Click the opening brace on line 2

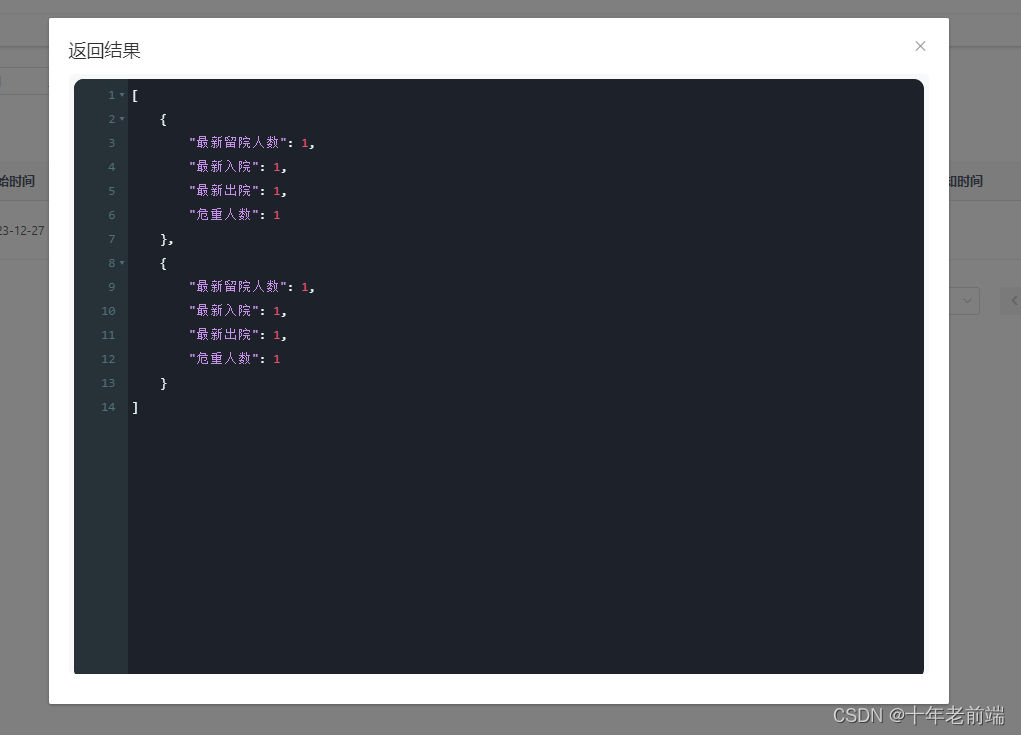[163, 119]
